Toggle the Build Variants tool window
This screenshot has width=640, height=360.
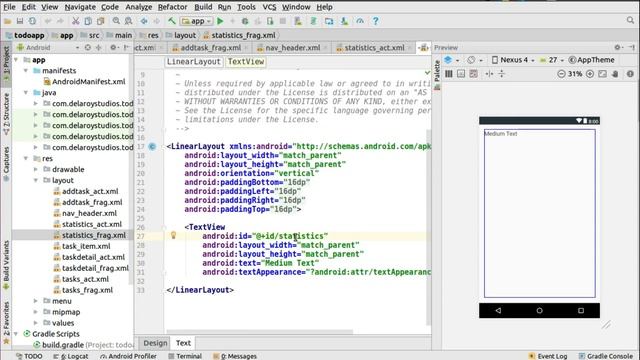[6, 264]
